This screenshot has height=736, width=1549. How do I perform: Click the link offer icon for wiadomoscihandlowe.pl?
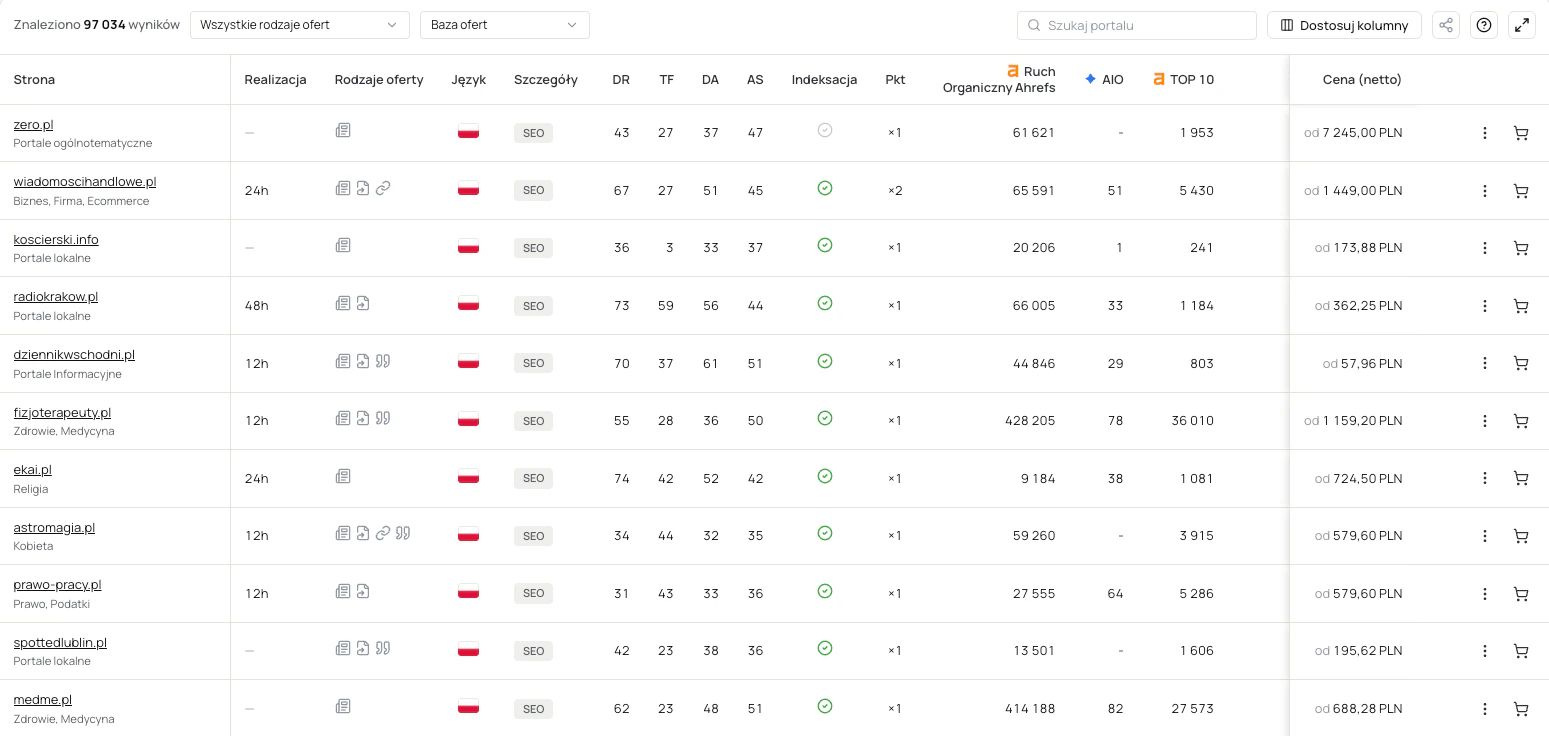[x=382, y=187]
